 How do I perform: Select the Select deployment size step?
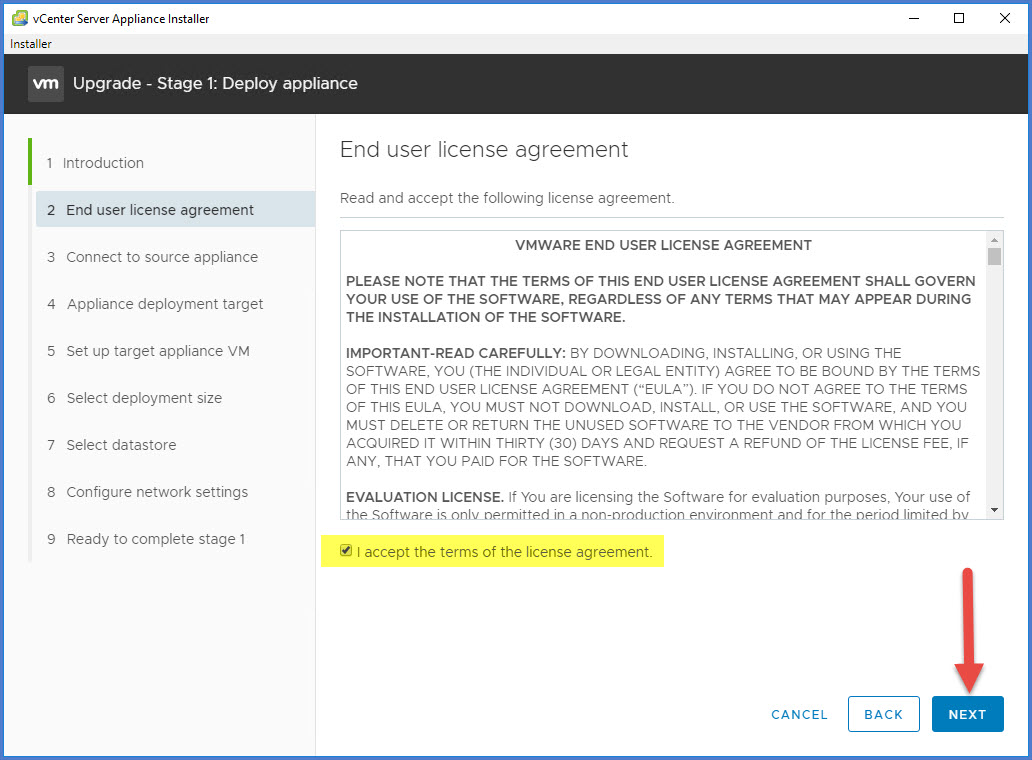coord(144,398)
